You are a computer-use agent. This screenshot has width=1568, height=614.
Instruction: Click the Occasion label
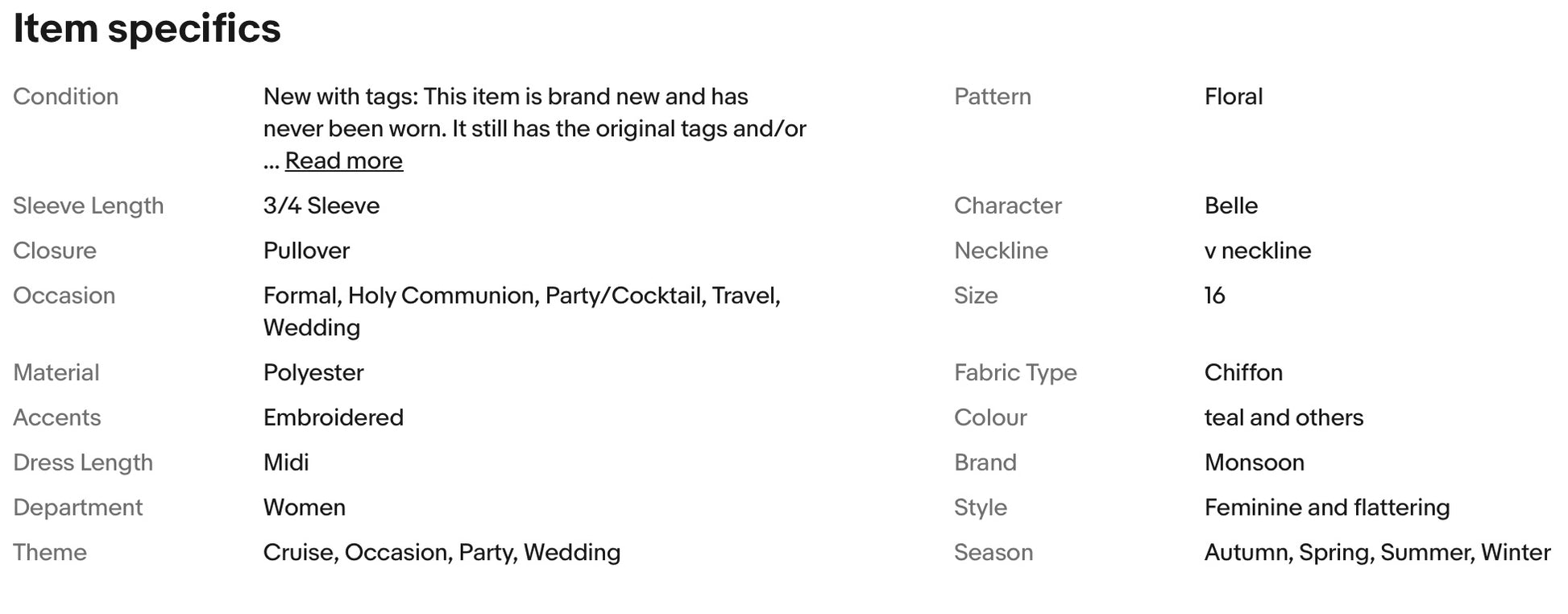[x=64, y=296]
